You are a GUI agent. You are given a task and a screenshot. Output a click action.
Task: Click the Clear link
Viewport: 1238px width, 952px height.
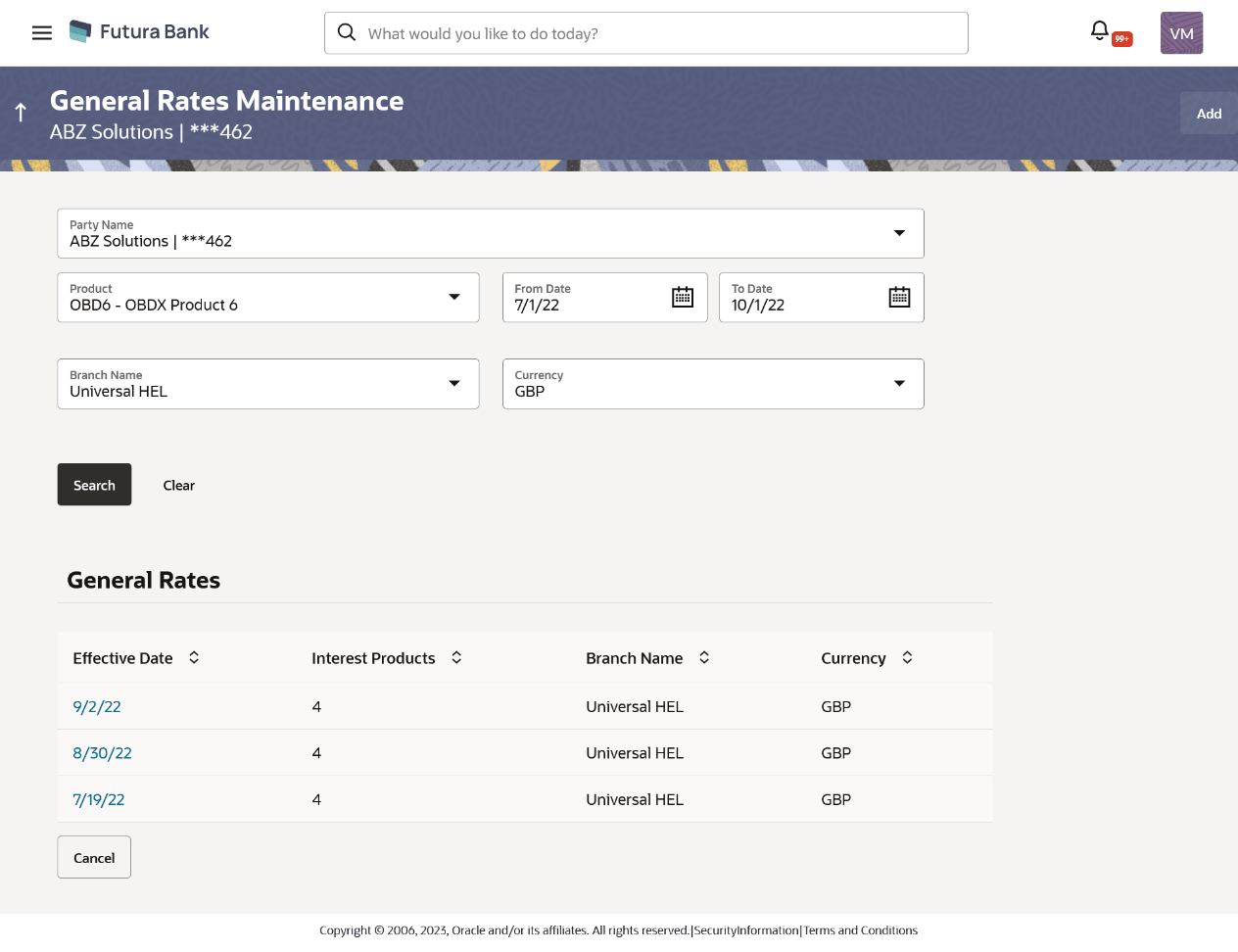pos(178,486)
